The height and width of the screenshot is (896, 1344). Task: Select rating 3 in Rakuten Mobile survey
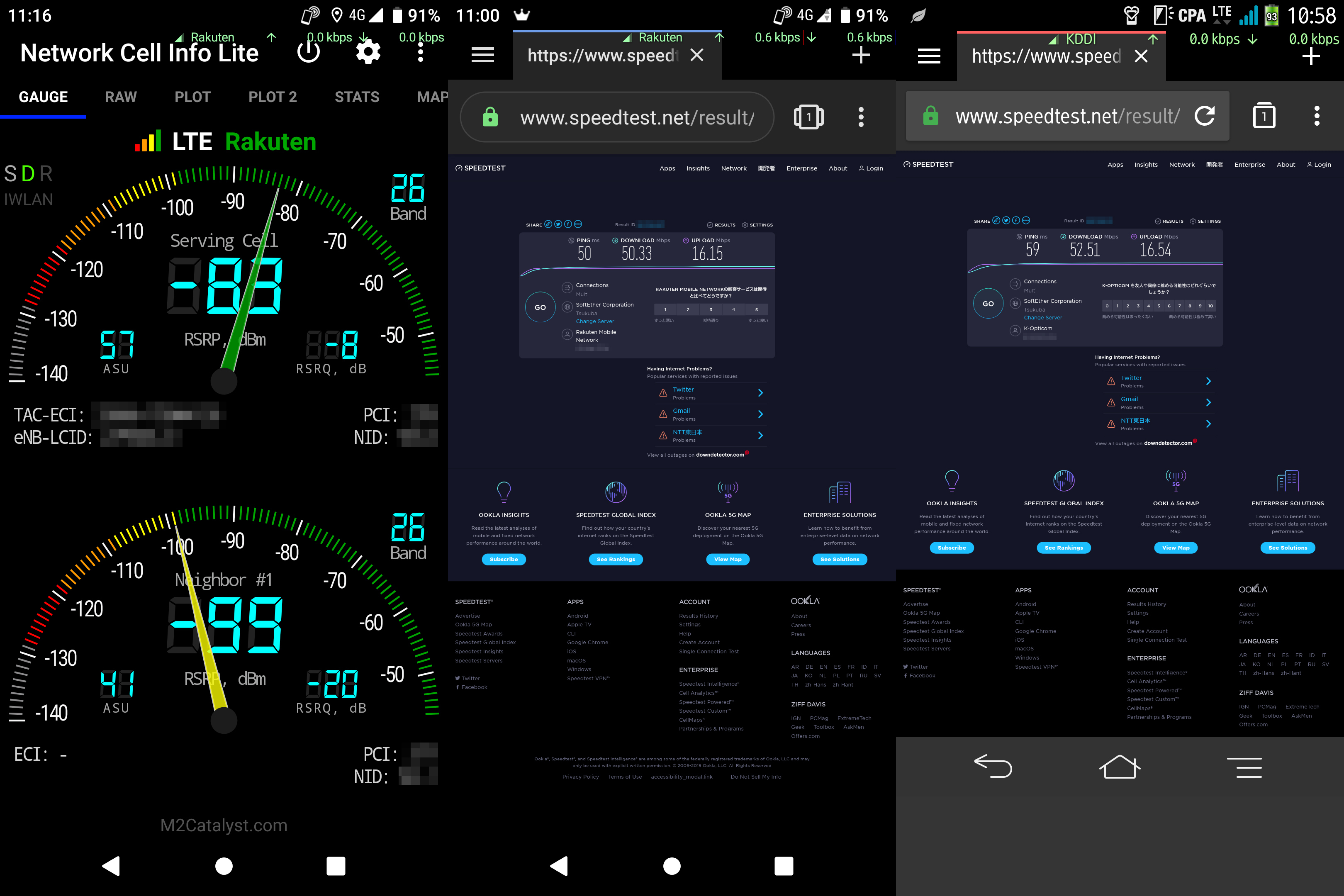[711, 310]
